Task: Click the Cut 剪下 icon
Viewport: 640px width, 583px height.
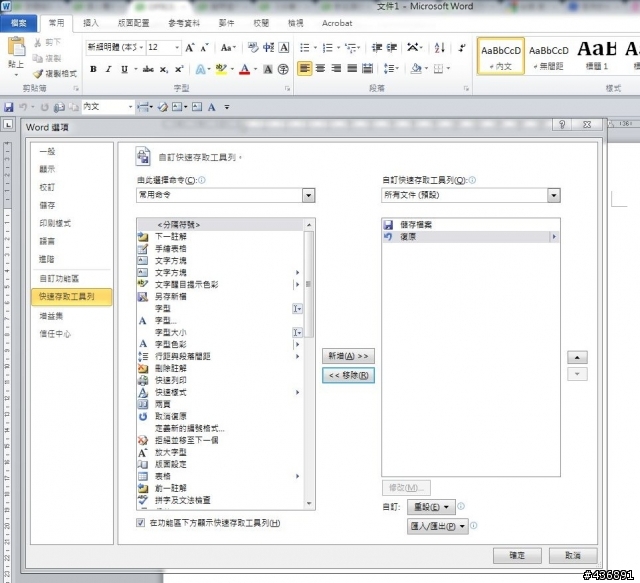Action: pos(48,42)
